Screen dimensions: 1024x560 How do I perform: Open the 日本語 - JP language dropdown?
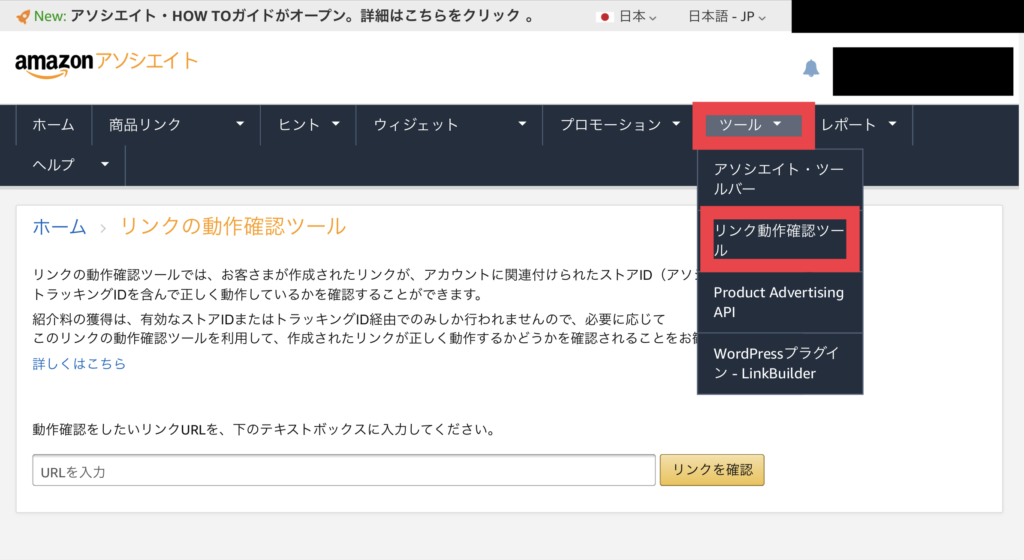727,17
